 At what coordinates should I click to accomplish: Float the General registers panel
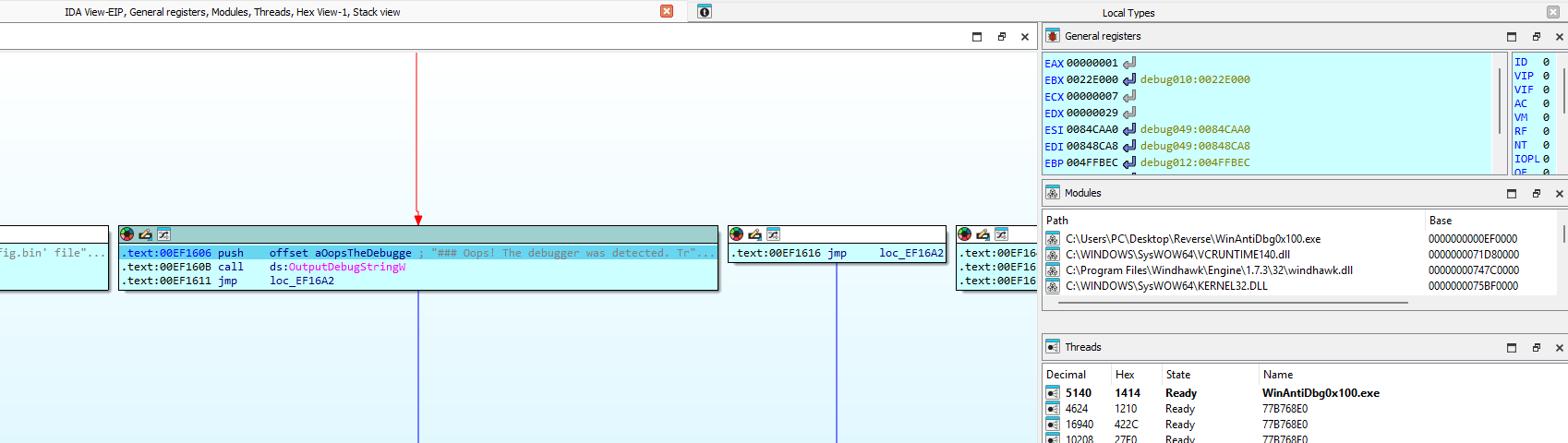(x=1537, y=37)
